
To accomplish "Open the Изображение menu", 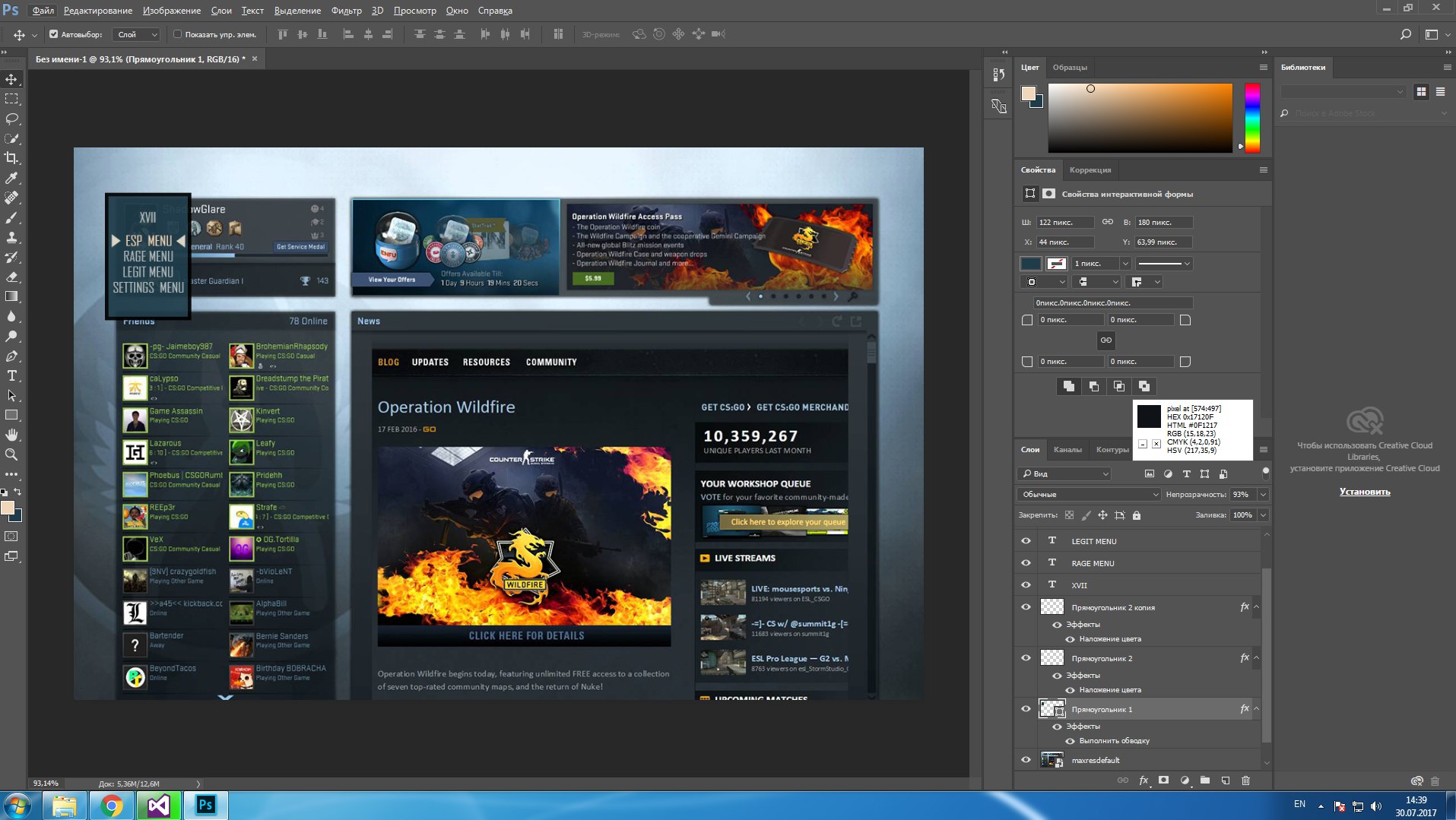I will click(x=172, y=11).
